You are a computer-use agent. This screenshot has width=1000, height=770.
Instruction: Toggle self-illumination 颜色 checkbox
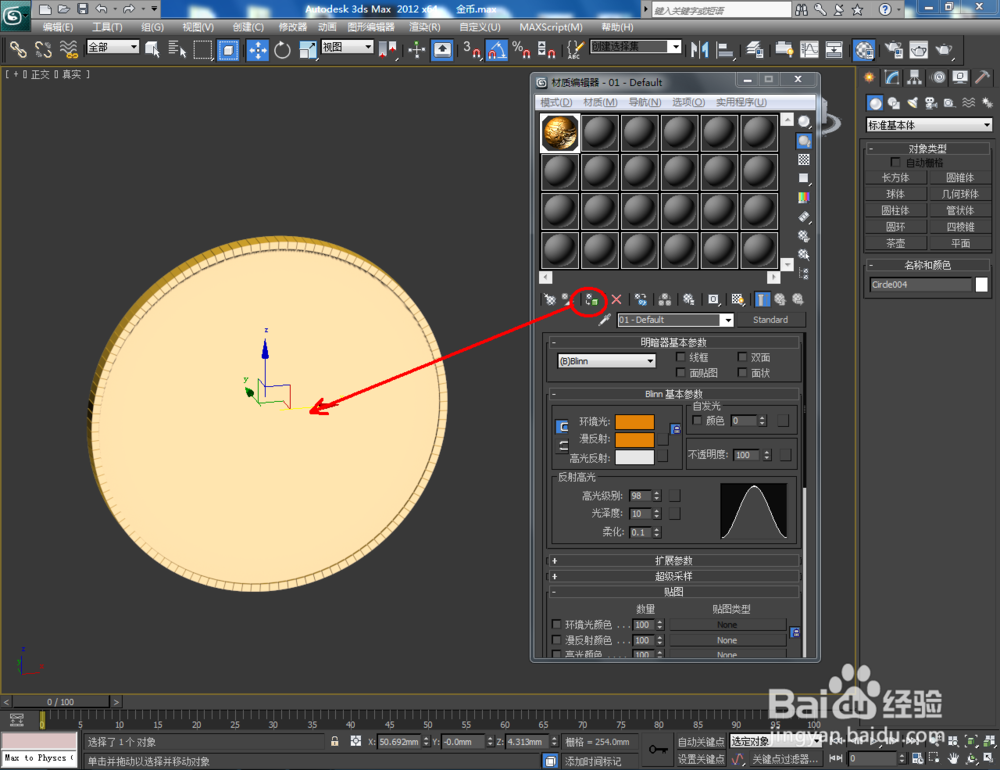tap(697, 420)
